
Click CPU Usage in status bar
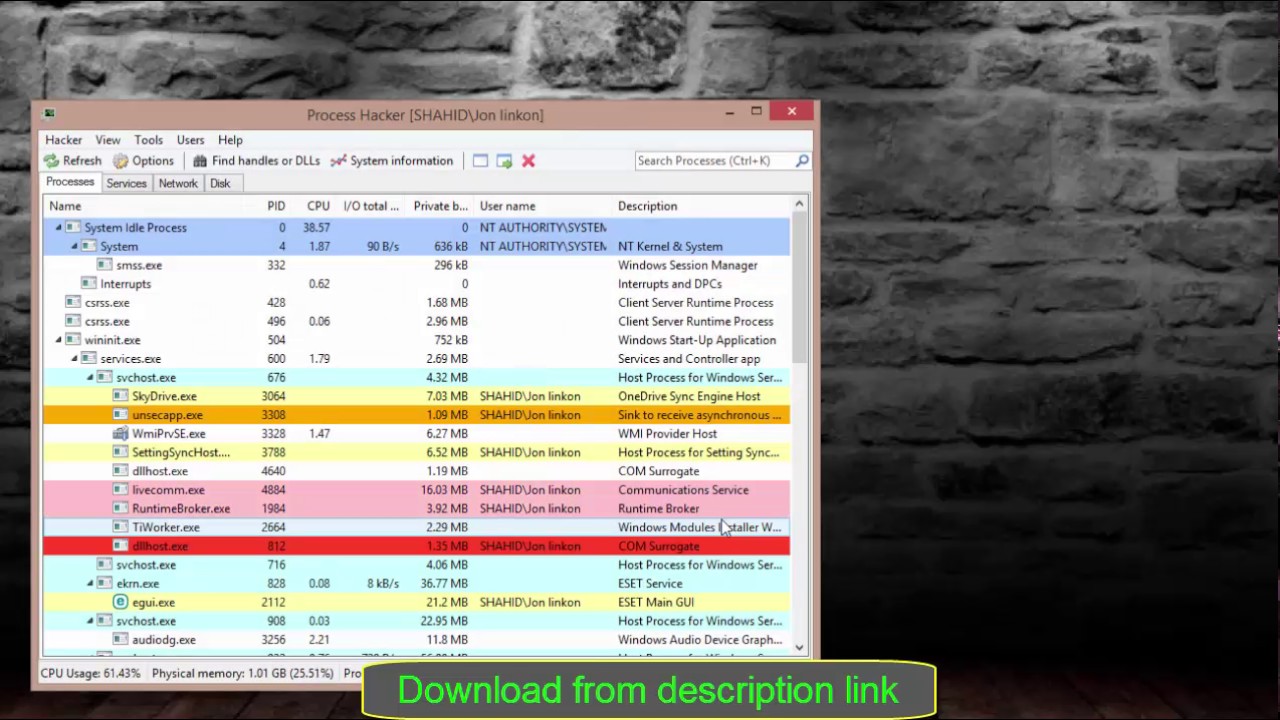pos(90,674)
